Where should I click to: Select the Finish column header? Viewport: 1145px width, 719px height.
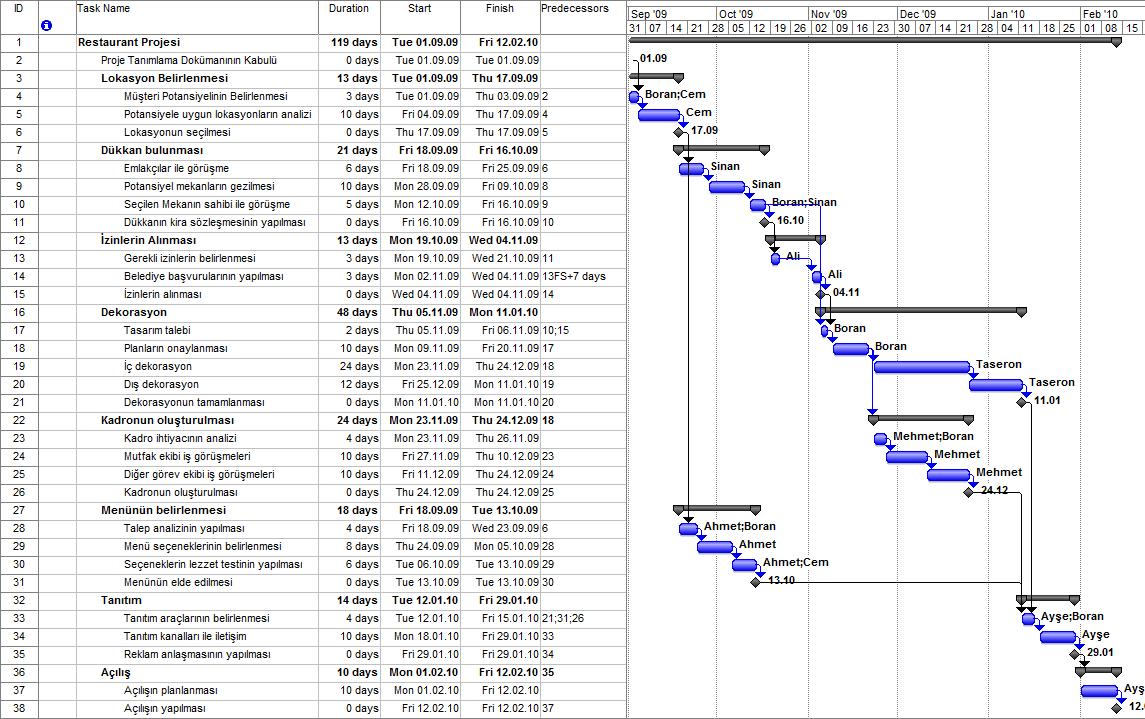499,9
